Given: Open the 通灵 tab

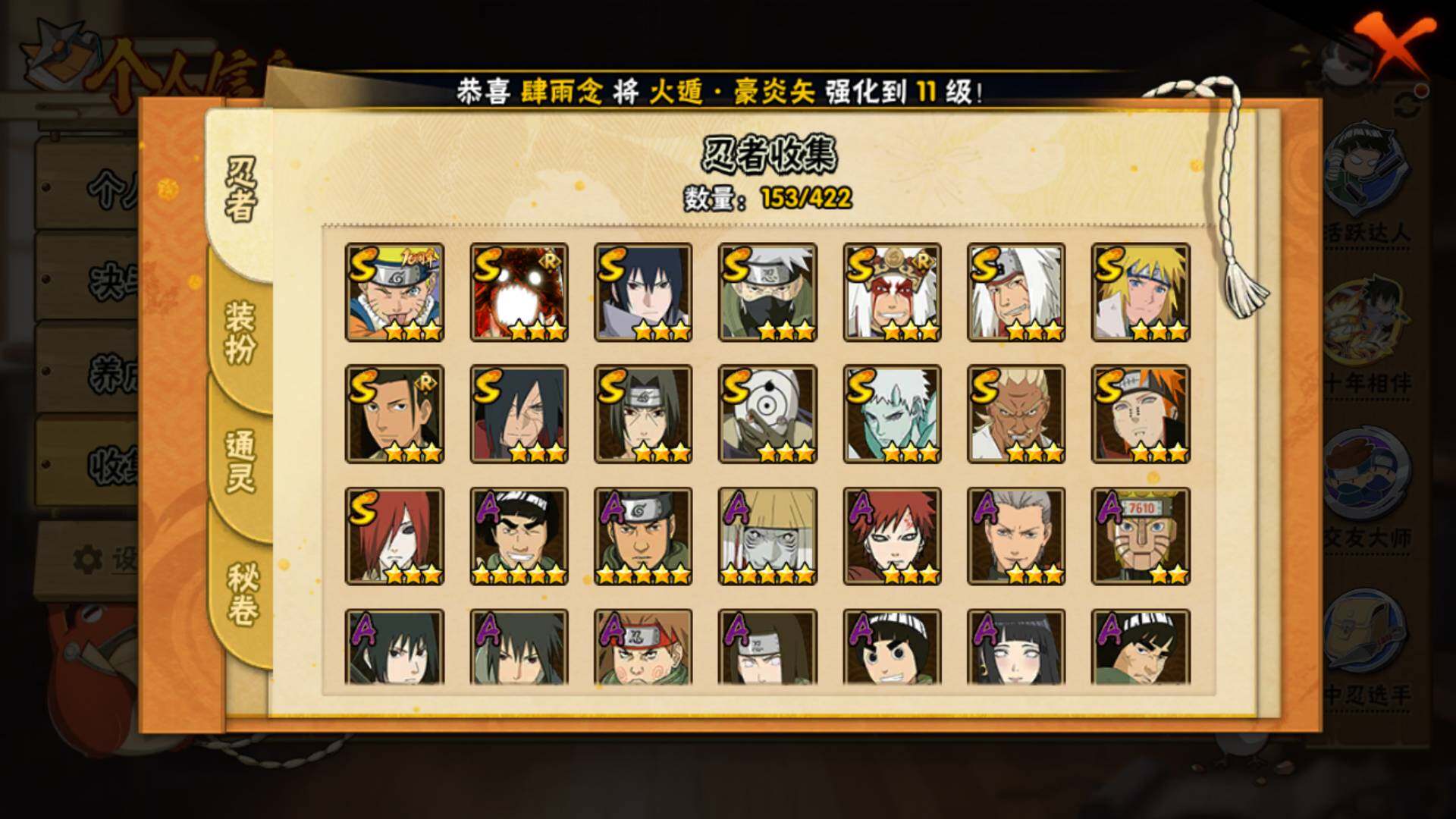Looking at the screenshot, I should click(x=241, y=461).
